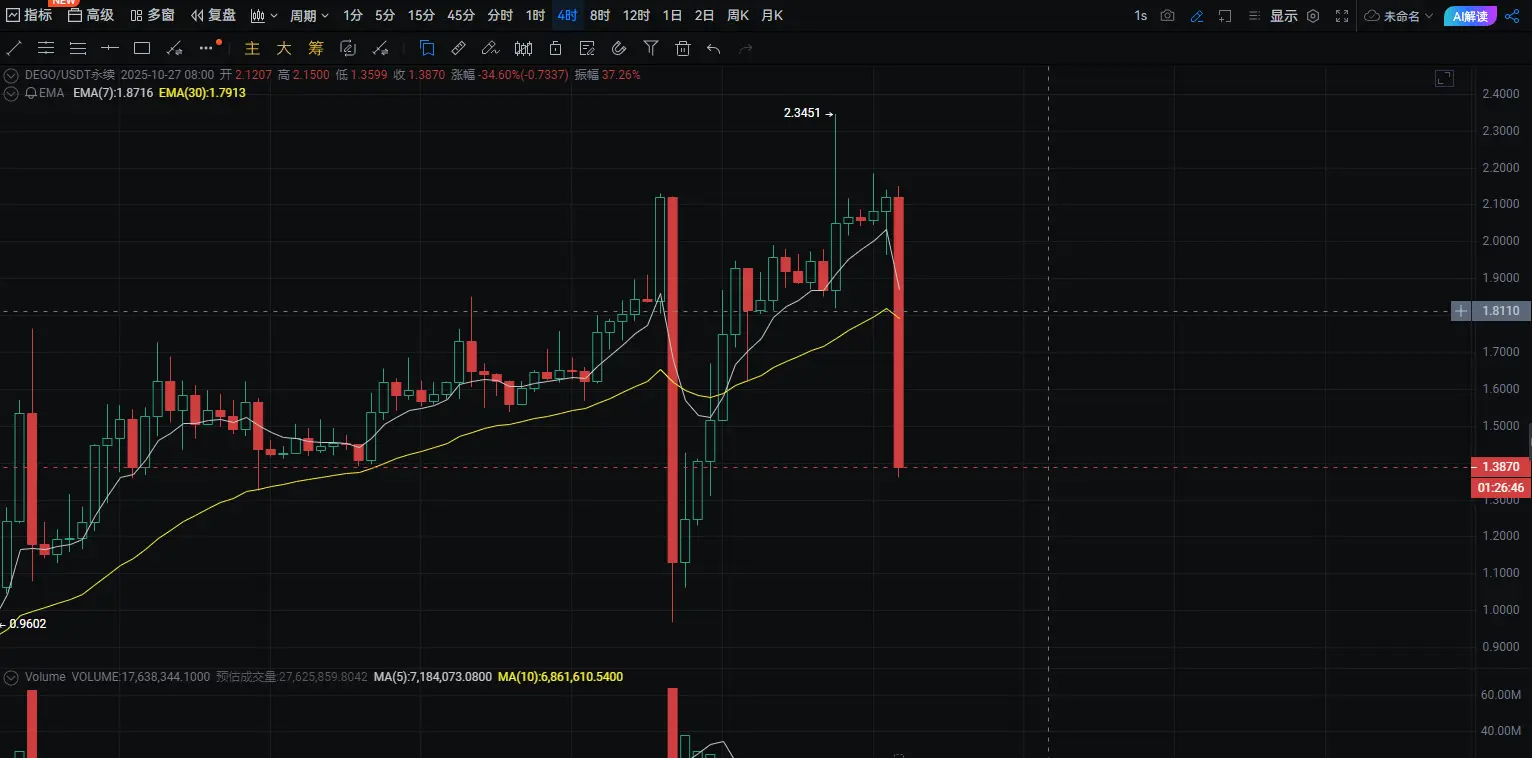The height and width of the screenshot is (758, 1532).
Task: Select the three parallel lines tool
Action: [78, 47]
